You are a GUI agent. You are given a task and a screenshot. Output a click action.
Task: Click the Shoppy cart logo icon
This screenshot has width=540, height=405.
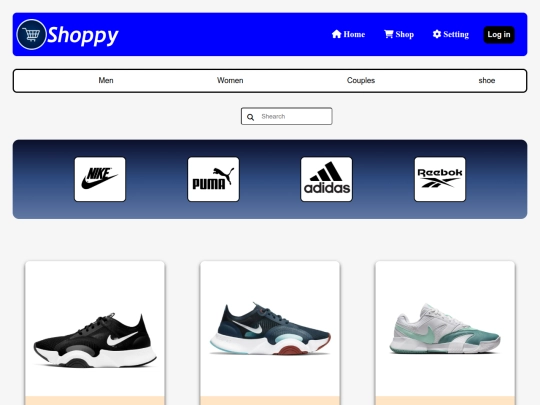[x=31, y=34]
